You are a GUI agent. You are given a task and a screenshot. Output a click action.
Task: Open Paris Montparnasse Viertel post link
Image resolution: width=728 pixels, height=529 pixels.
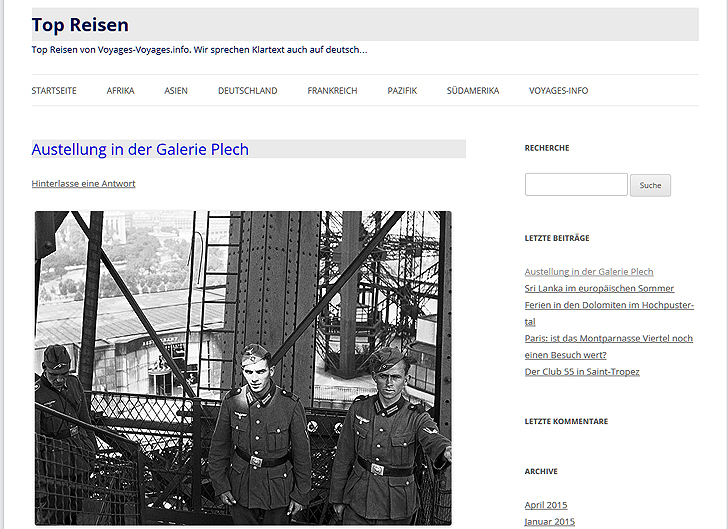(609, 346)
